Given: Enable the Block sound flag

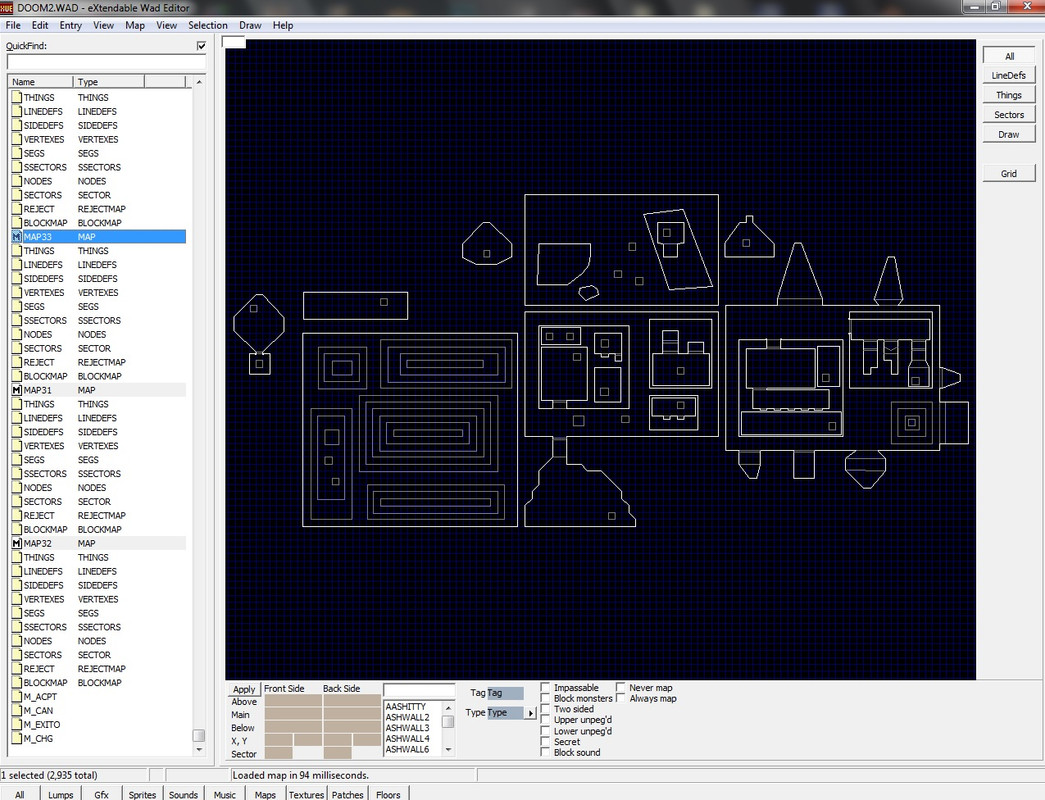Looking at the screenshot, I should click(x=545, y=752).
